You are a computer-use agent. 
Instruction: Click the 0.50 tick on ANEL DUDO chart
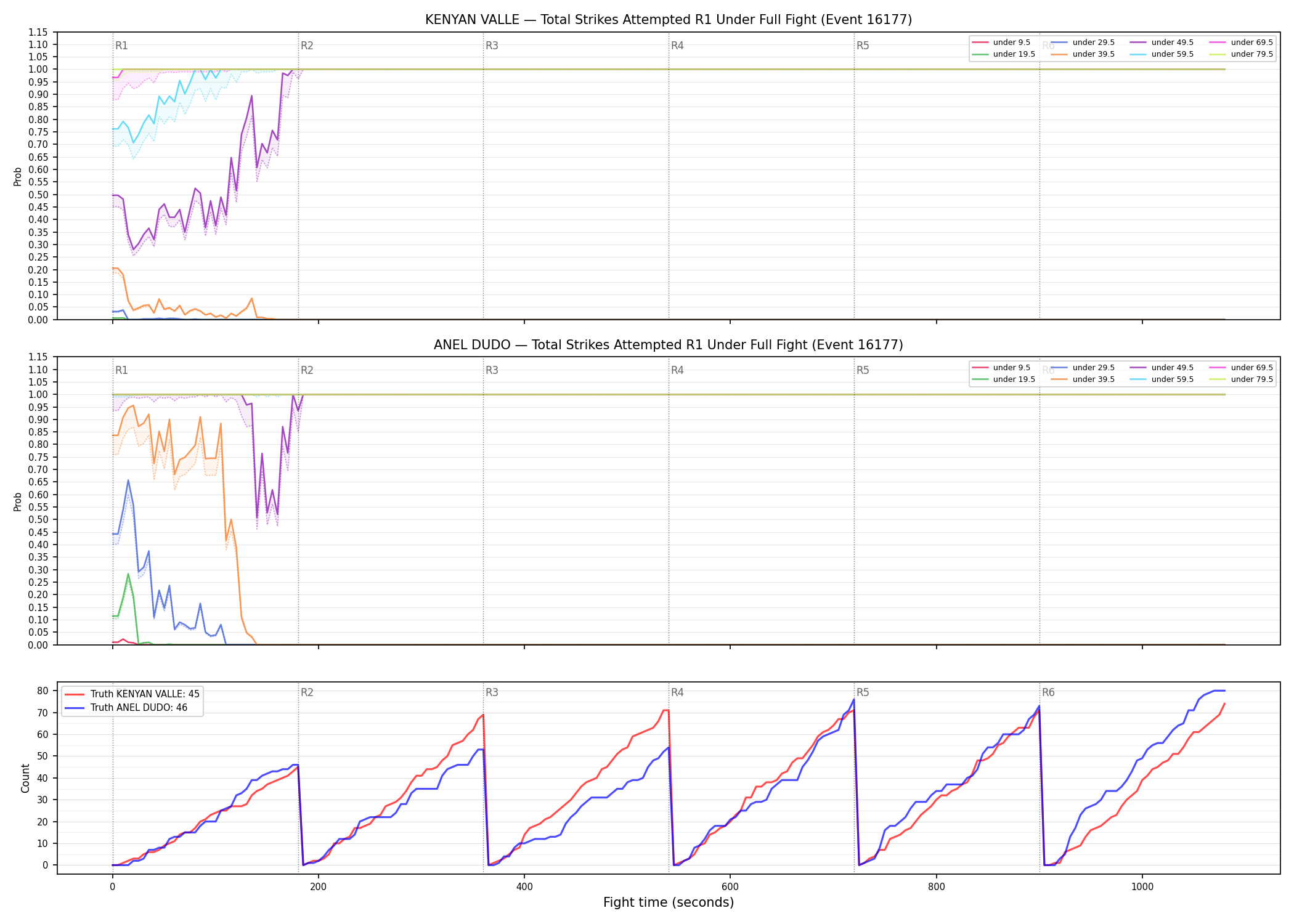[38, 520]
